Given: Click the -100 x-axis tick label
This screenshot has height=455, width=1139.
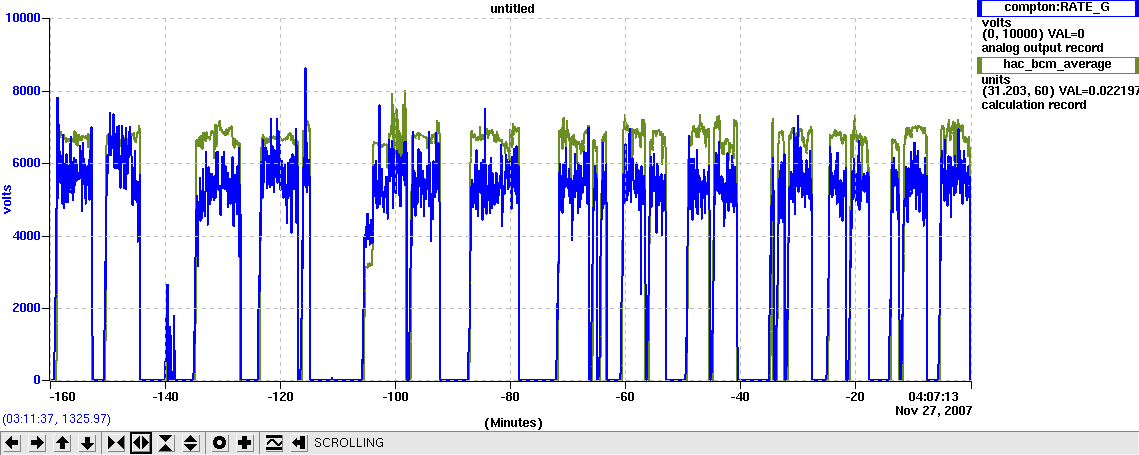Looking at the screenshot, I should click(x=395, y=397).
